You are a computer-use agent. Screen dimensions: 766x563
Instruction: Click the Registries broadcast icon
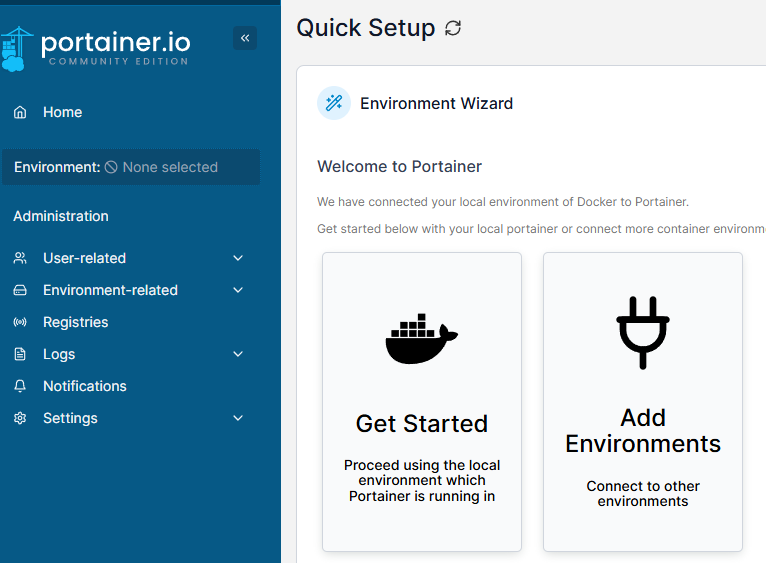pyautogui.click(x=20, y=322)
